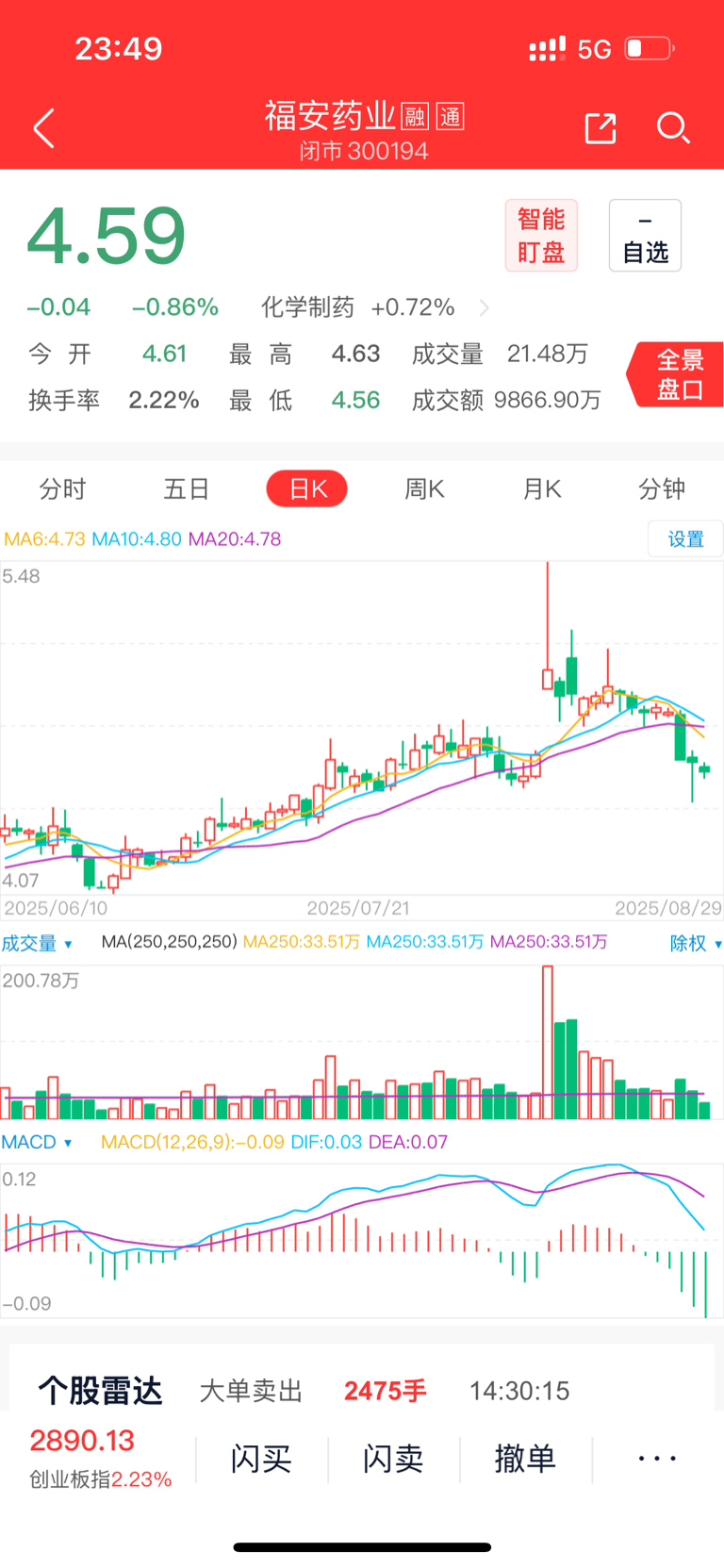Tap the 化学制药 sector label

click(307, 307)
